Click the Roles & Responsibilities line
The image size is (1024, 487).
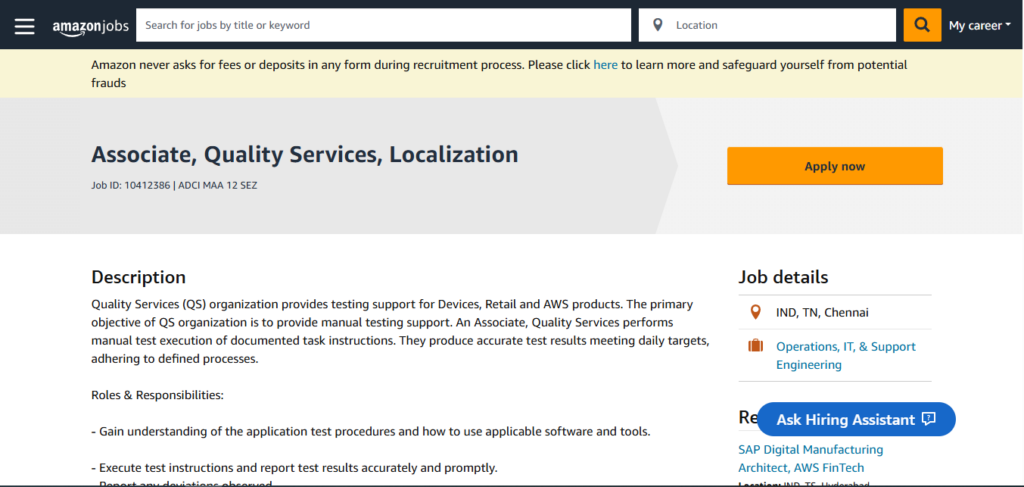[157, 395]
